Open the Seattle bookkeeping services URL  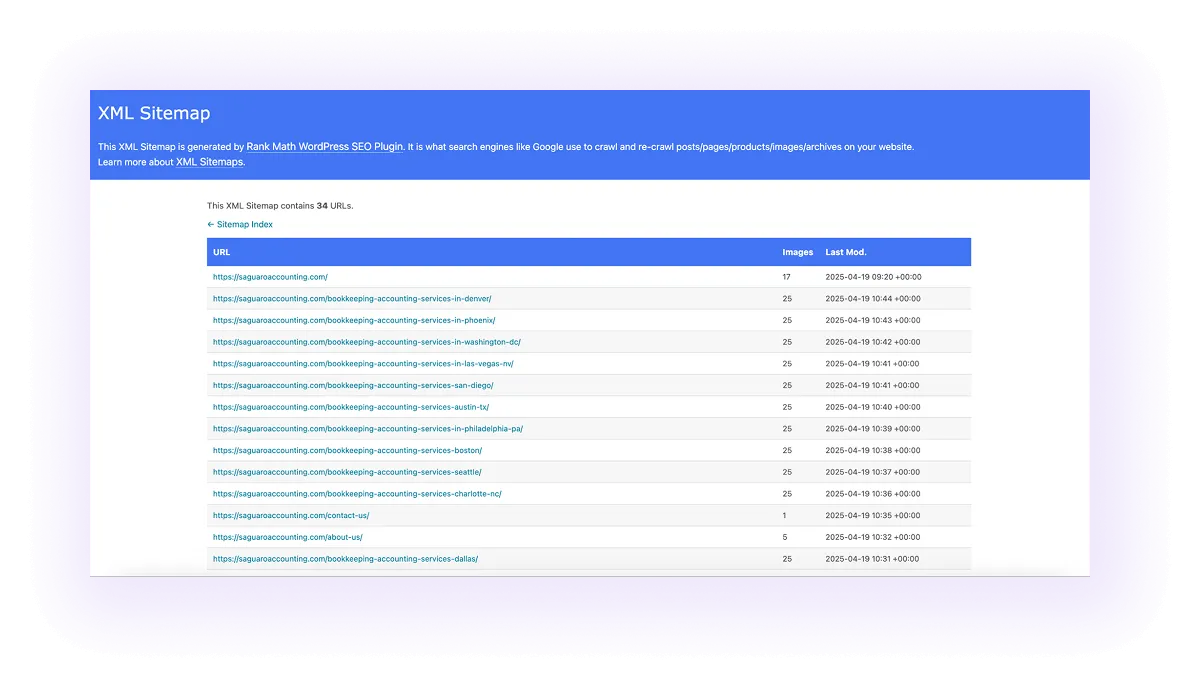point(347,471)
